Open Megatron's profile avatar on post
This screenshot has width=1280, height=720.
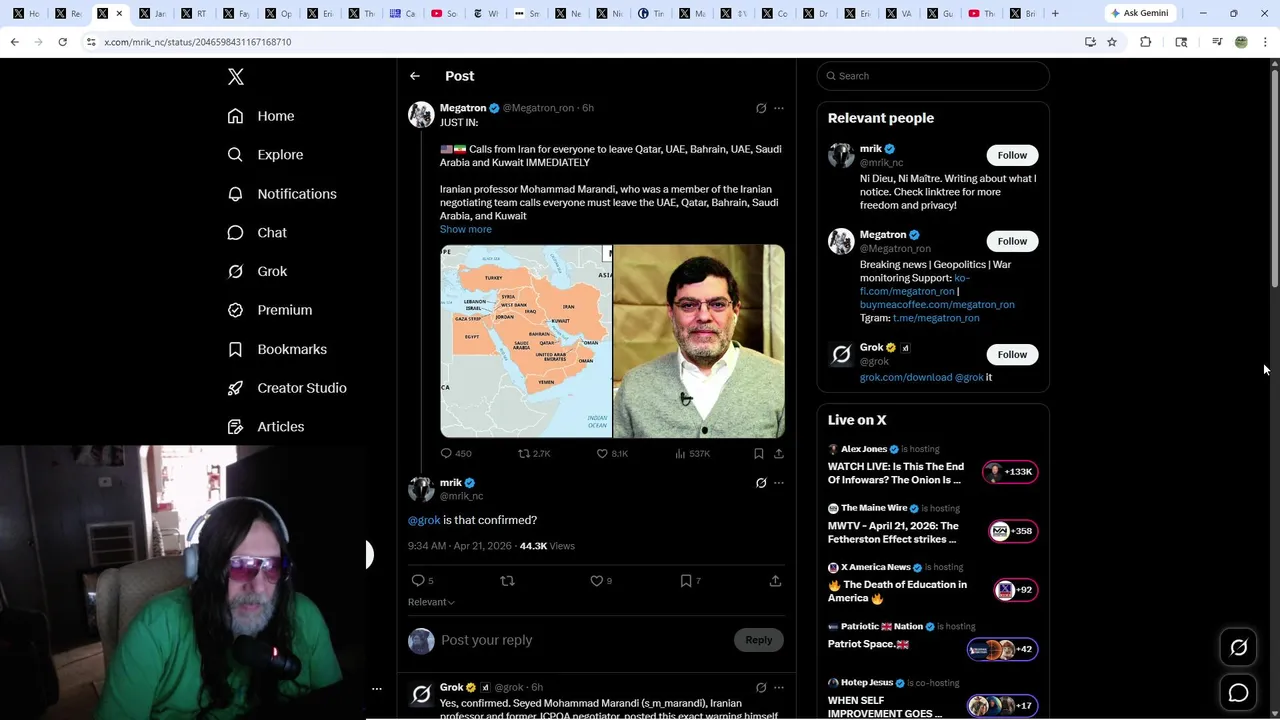click(421, 114)
